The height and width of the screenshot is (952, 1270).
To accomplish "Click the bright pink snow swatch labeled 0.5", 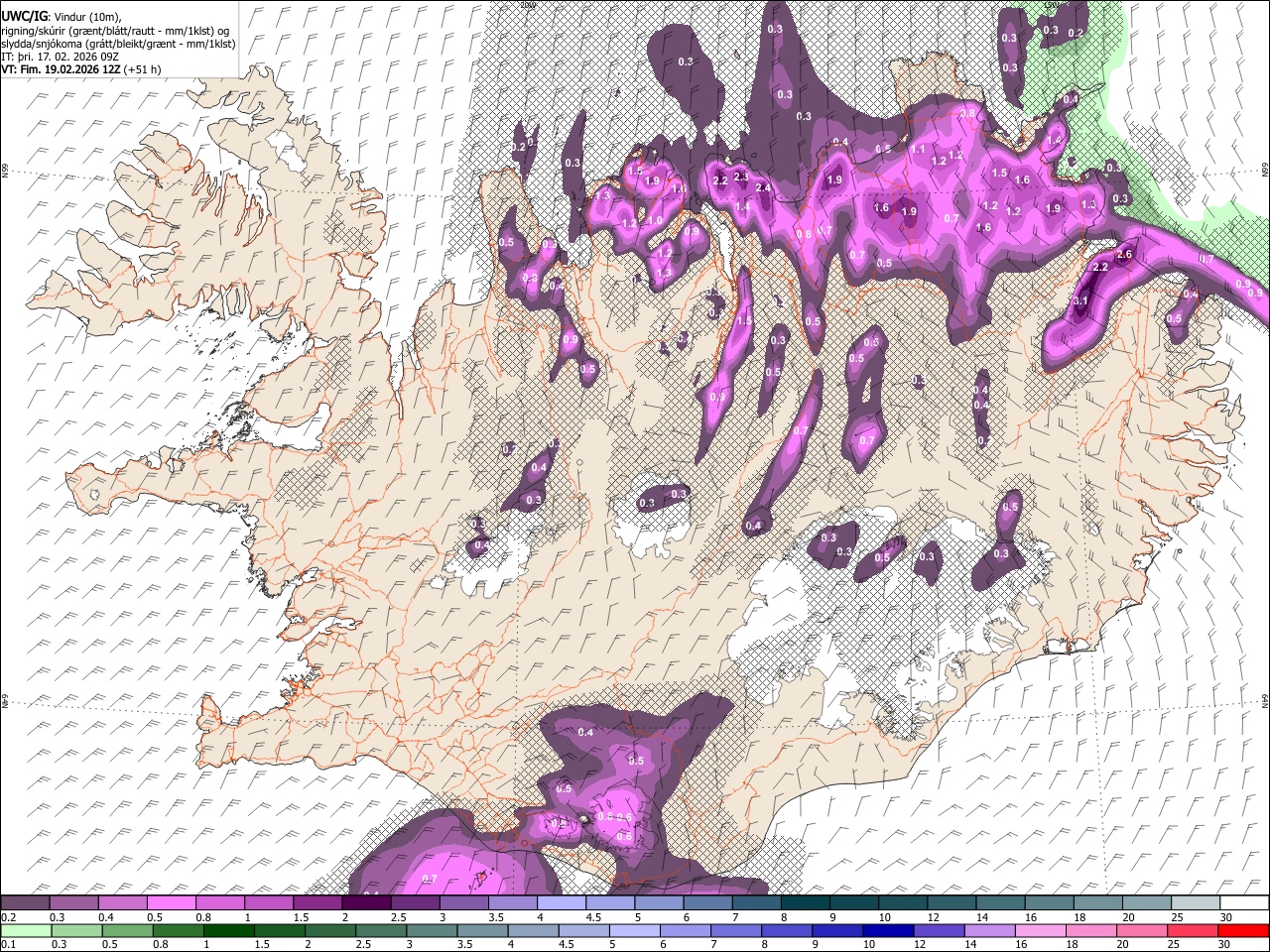I will coord(171,903).
